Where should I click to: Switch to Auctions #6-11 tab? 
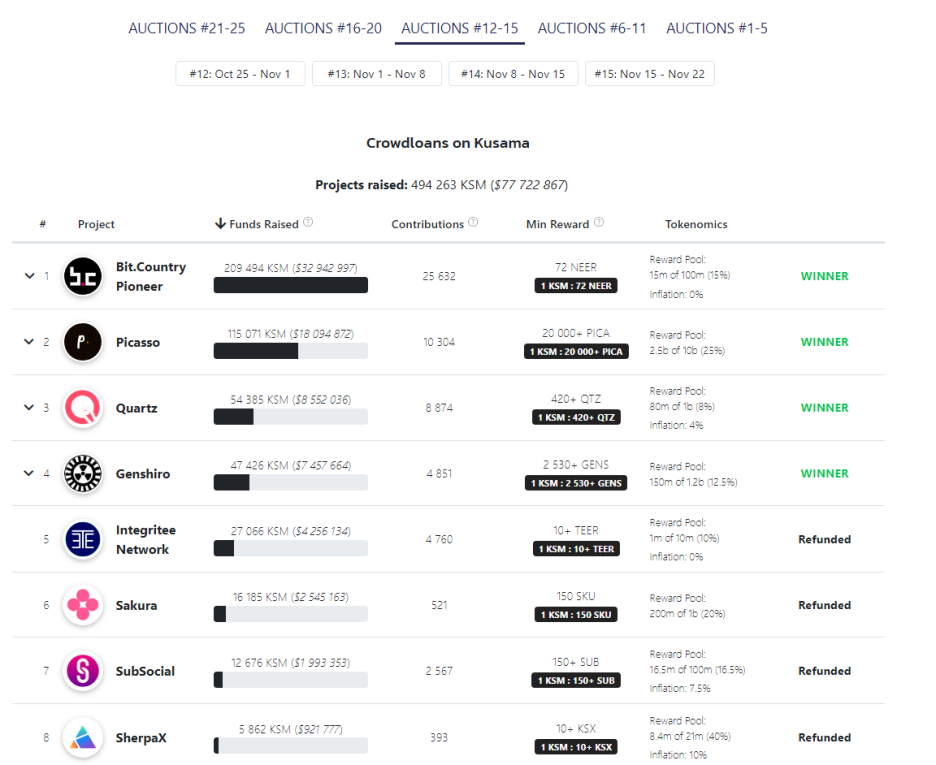[x=592, y=28]
